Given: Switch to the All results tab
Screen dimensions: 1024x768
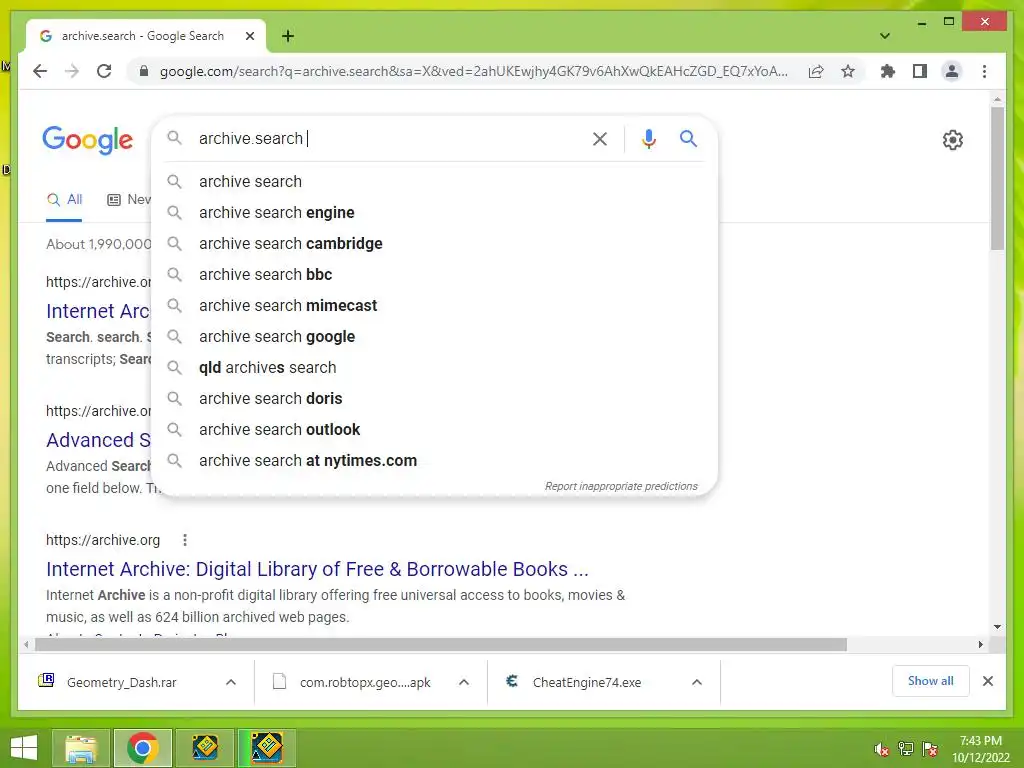Looking at the screenshot, I should 64,200.
